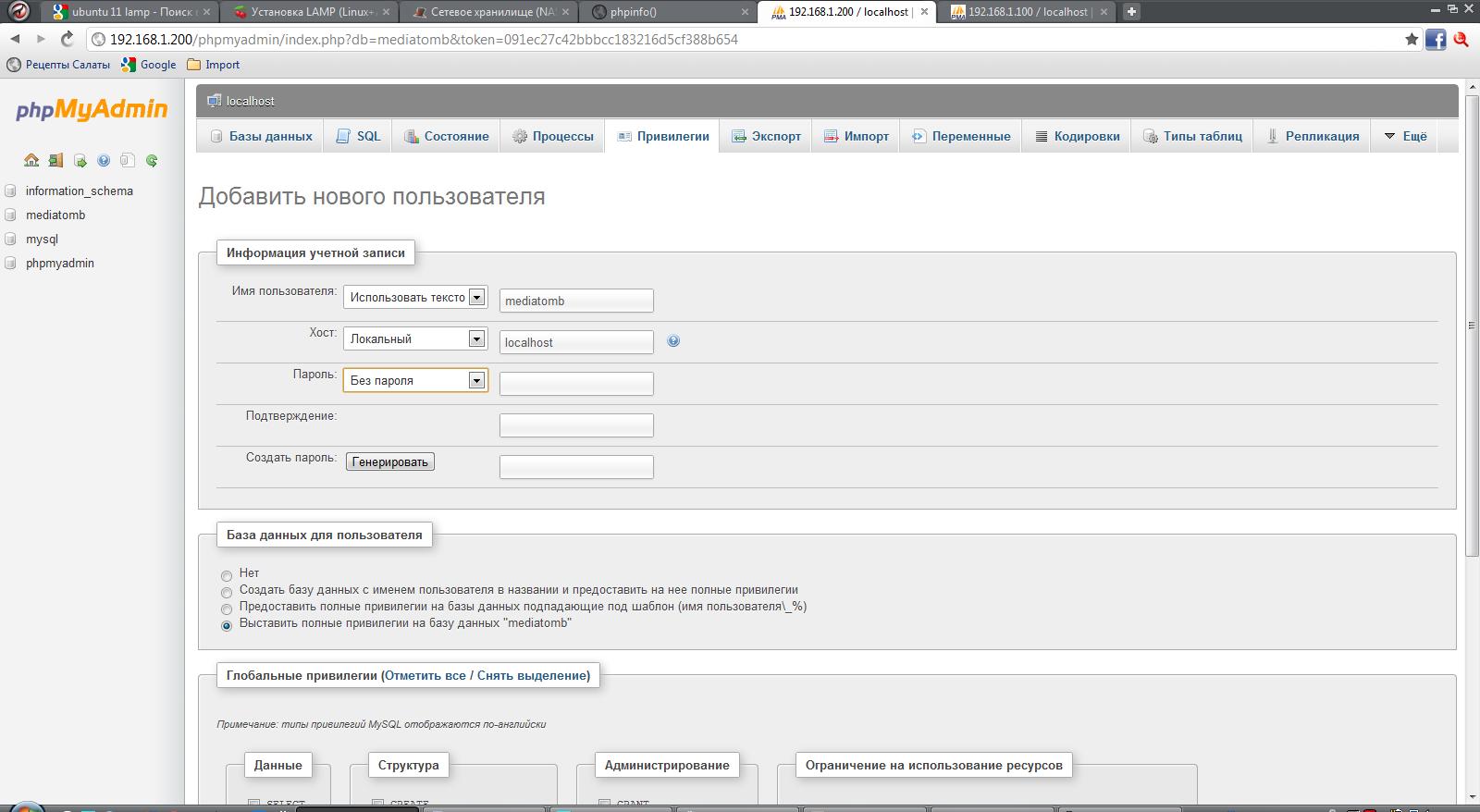Open a new browser tab with plus icon
The height and width of the screenshot is (812, 1480).
tap(1131, 12)
